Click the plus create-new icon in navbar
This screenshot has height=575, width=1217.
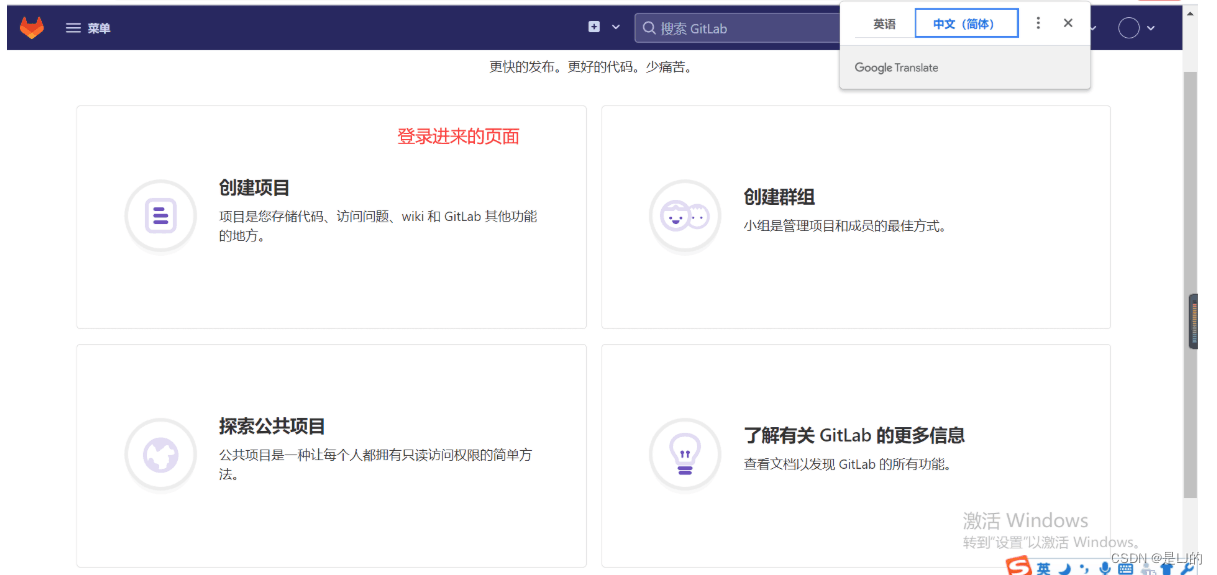tap(594, 27)
